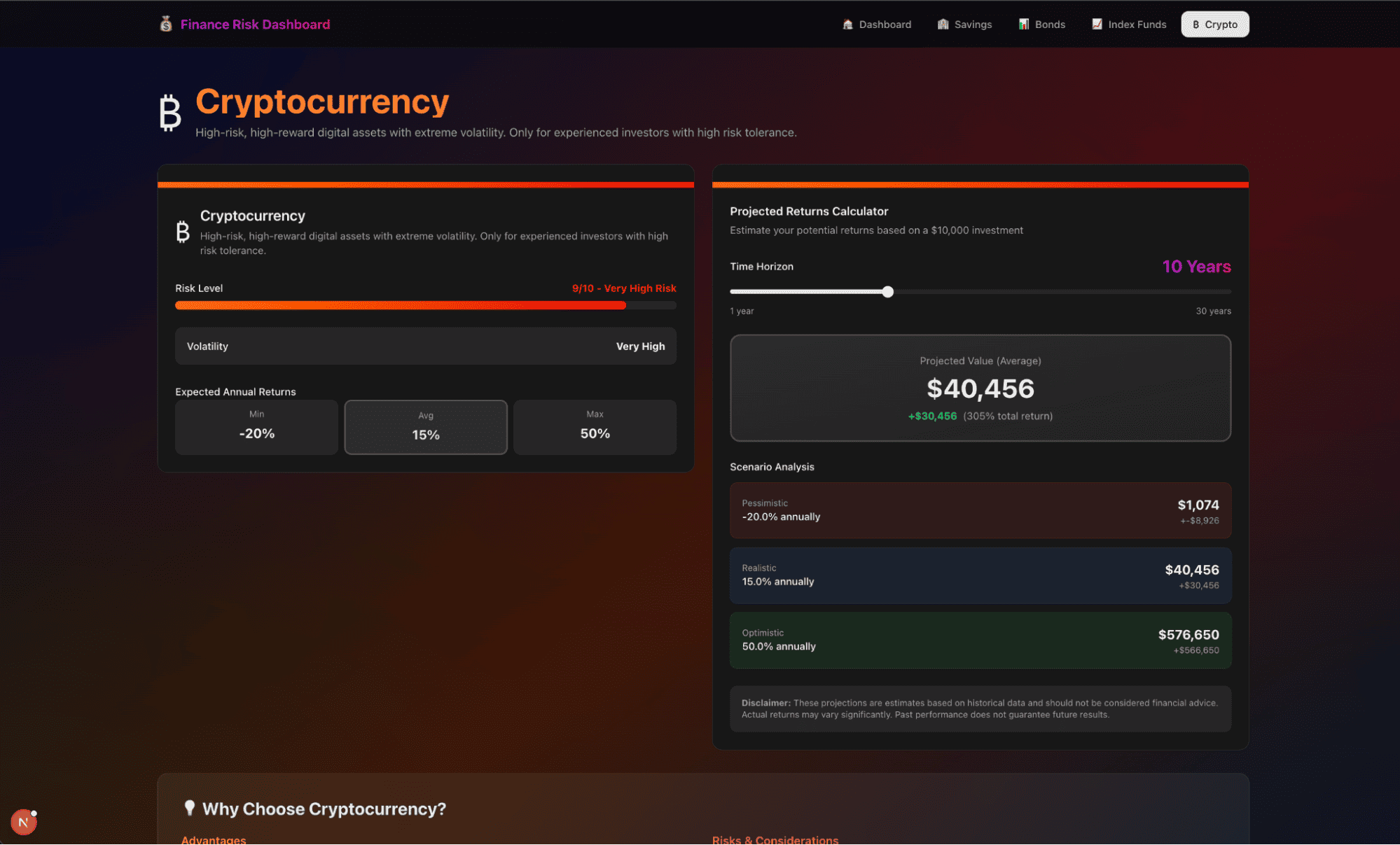Click Finance Risk Dashboard title link

(x=255, y=25)
